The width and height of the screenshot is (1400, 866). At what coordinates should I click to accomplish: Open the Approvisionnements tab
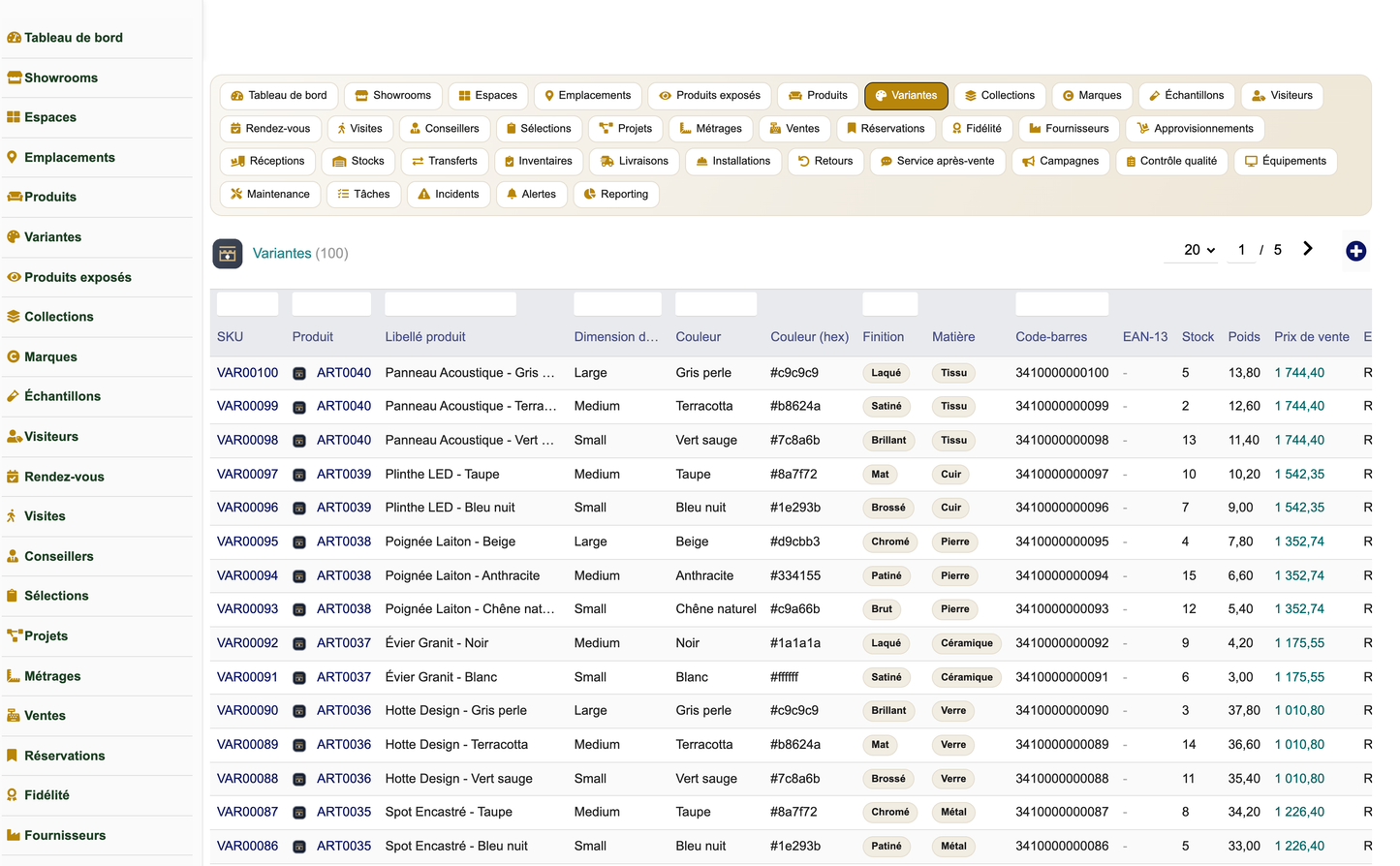1195,129
